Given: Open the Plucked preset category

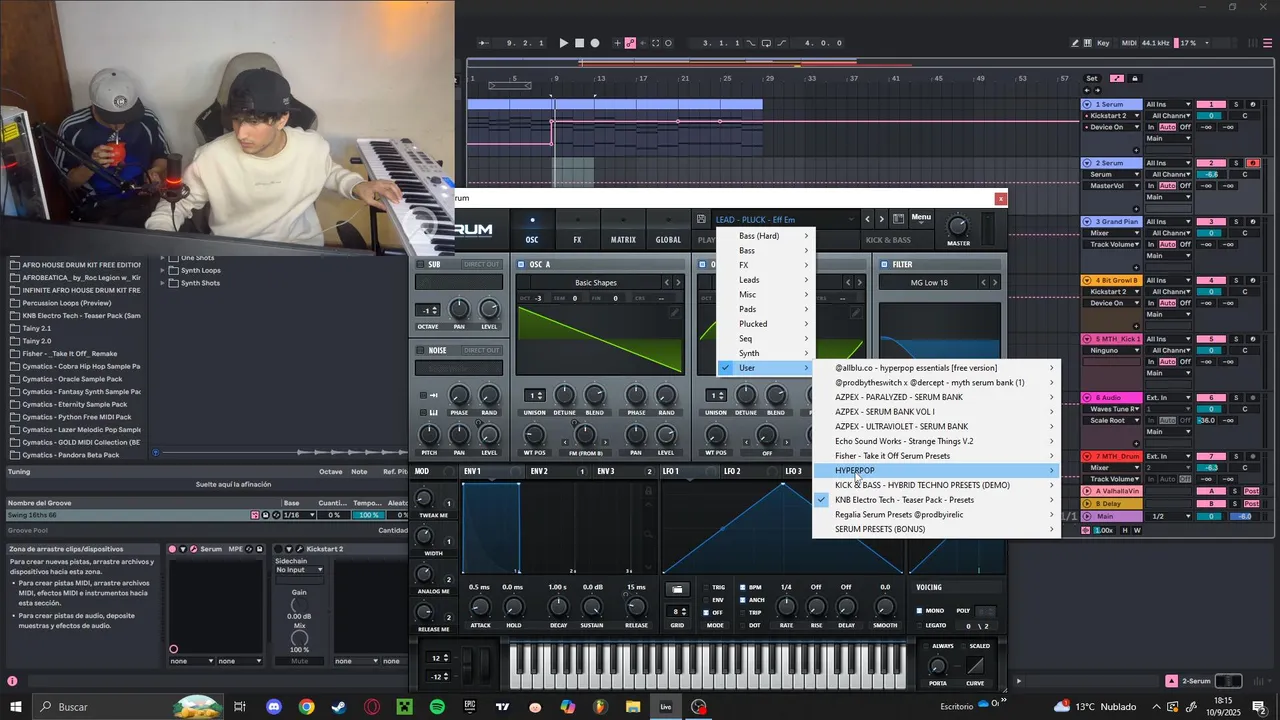Looking at the screenshot, I should pos(767,324).
